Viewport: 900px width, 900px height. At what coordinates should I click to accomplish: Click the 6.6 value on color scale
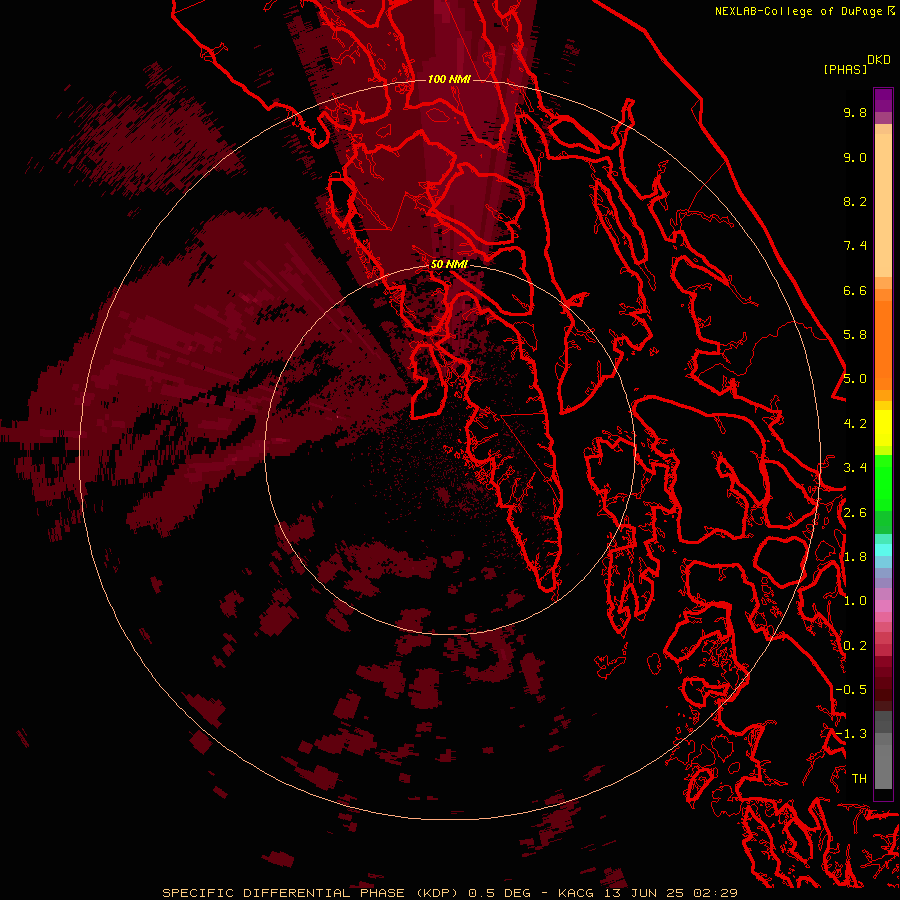855,290
